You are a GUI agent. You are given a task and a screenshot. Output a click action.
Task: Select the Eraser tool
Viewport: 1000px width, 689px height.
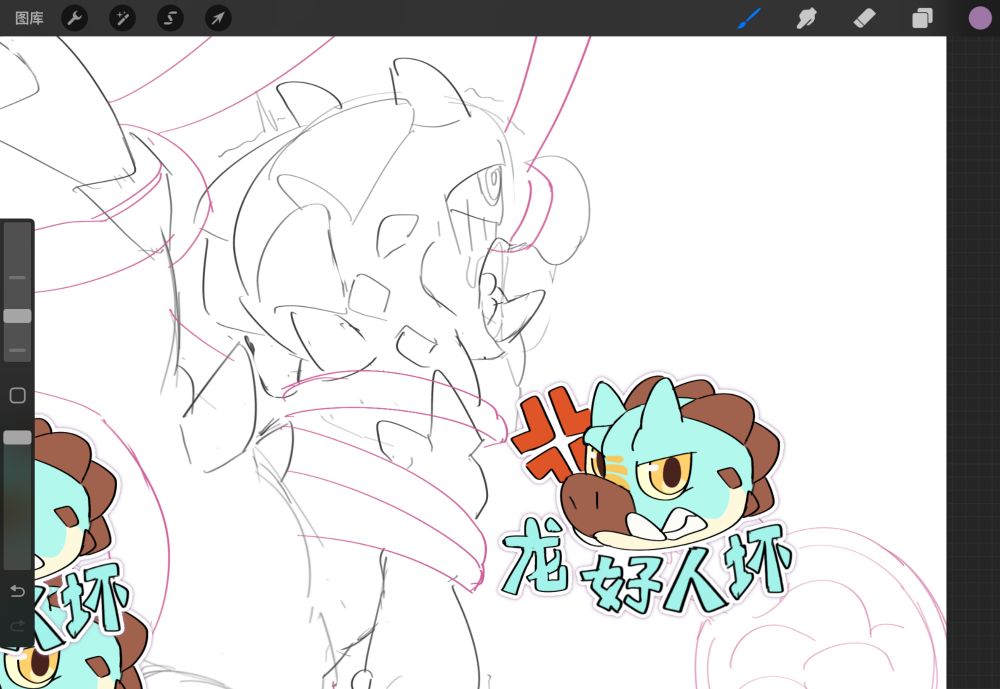point(864,19)
